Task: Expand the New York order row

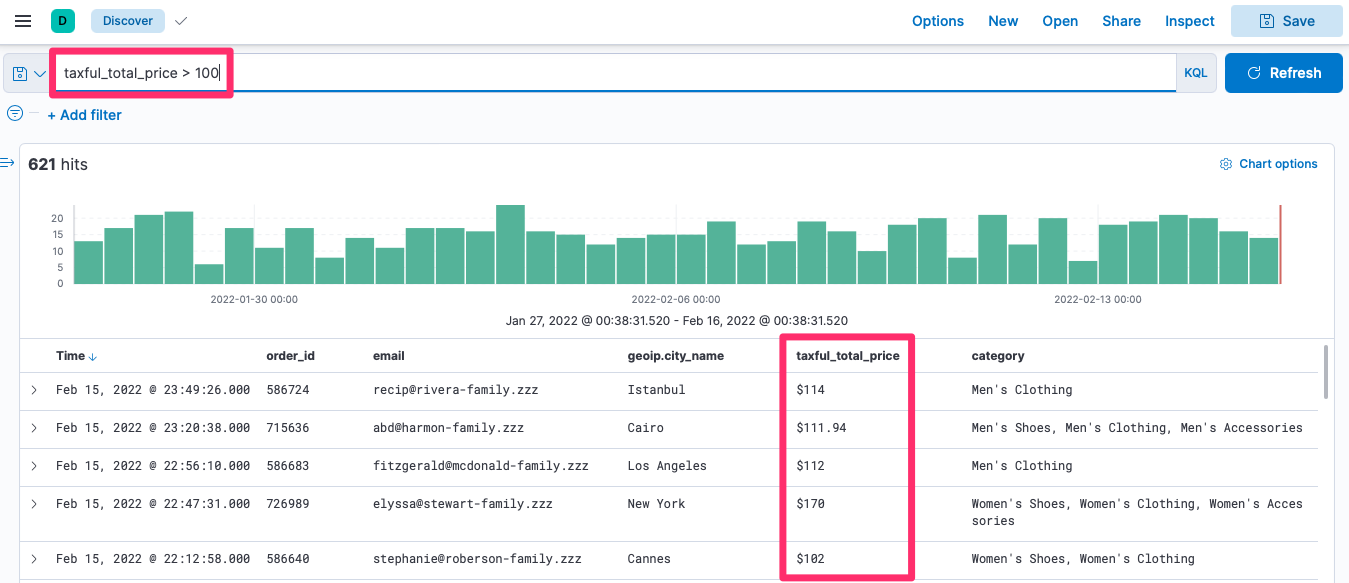Action: click(34, 504)
